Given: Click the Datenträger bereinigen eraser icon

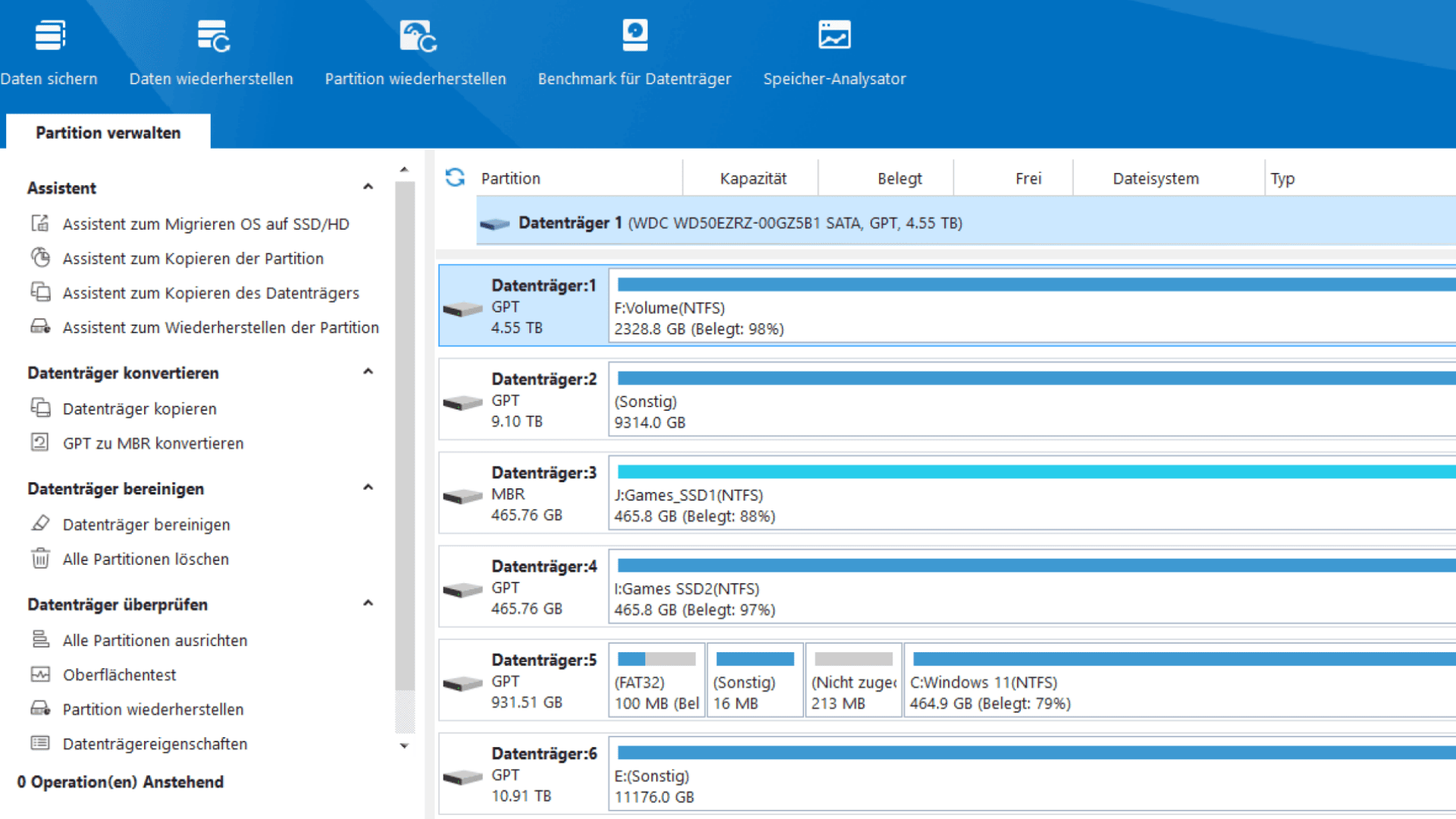Looking at the screenshot, I should click(40, 524).
